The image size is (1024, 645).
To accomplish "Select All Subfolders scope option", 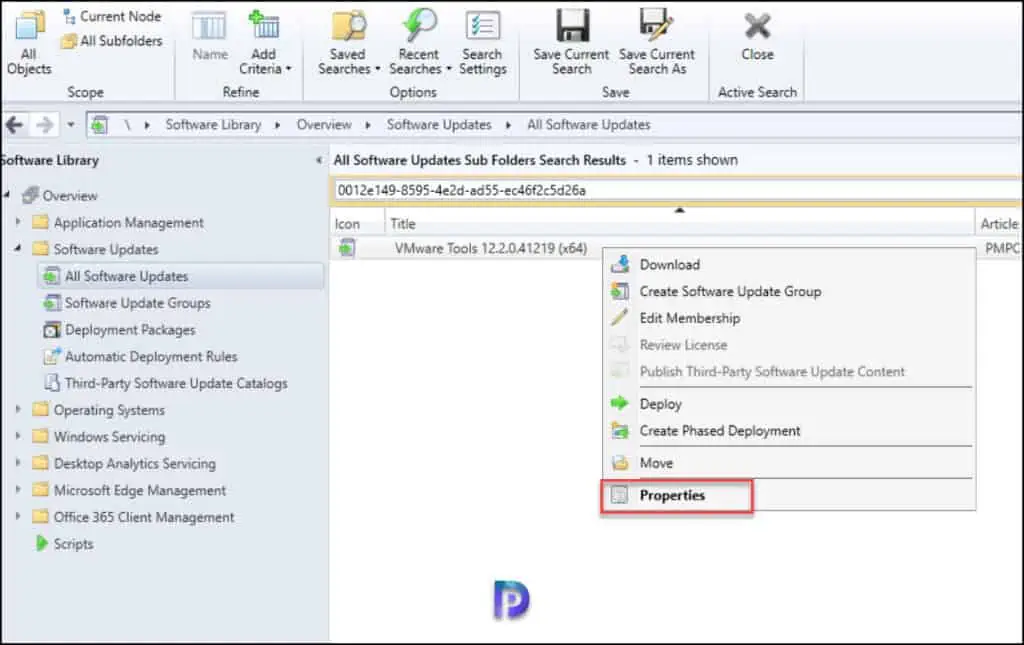I will coord(112,41).
